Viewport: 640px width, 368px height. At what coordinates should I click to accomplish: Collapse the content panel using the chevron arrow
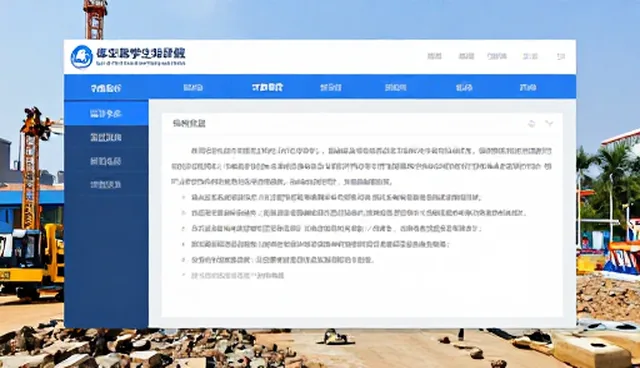pos(549,123)
